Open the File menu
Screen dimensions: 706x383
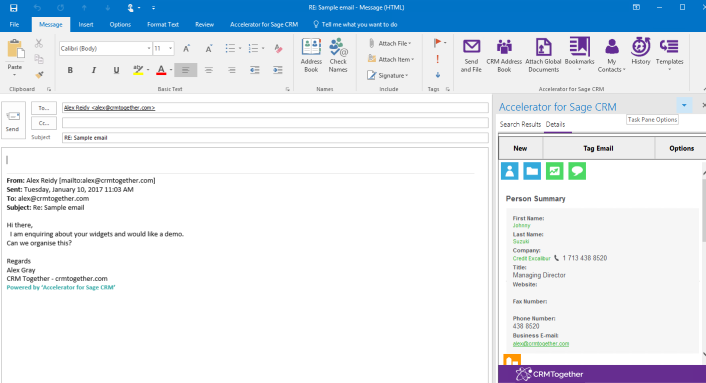[x=14, y=24]
